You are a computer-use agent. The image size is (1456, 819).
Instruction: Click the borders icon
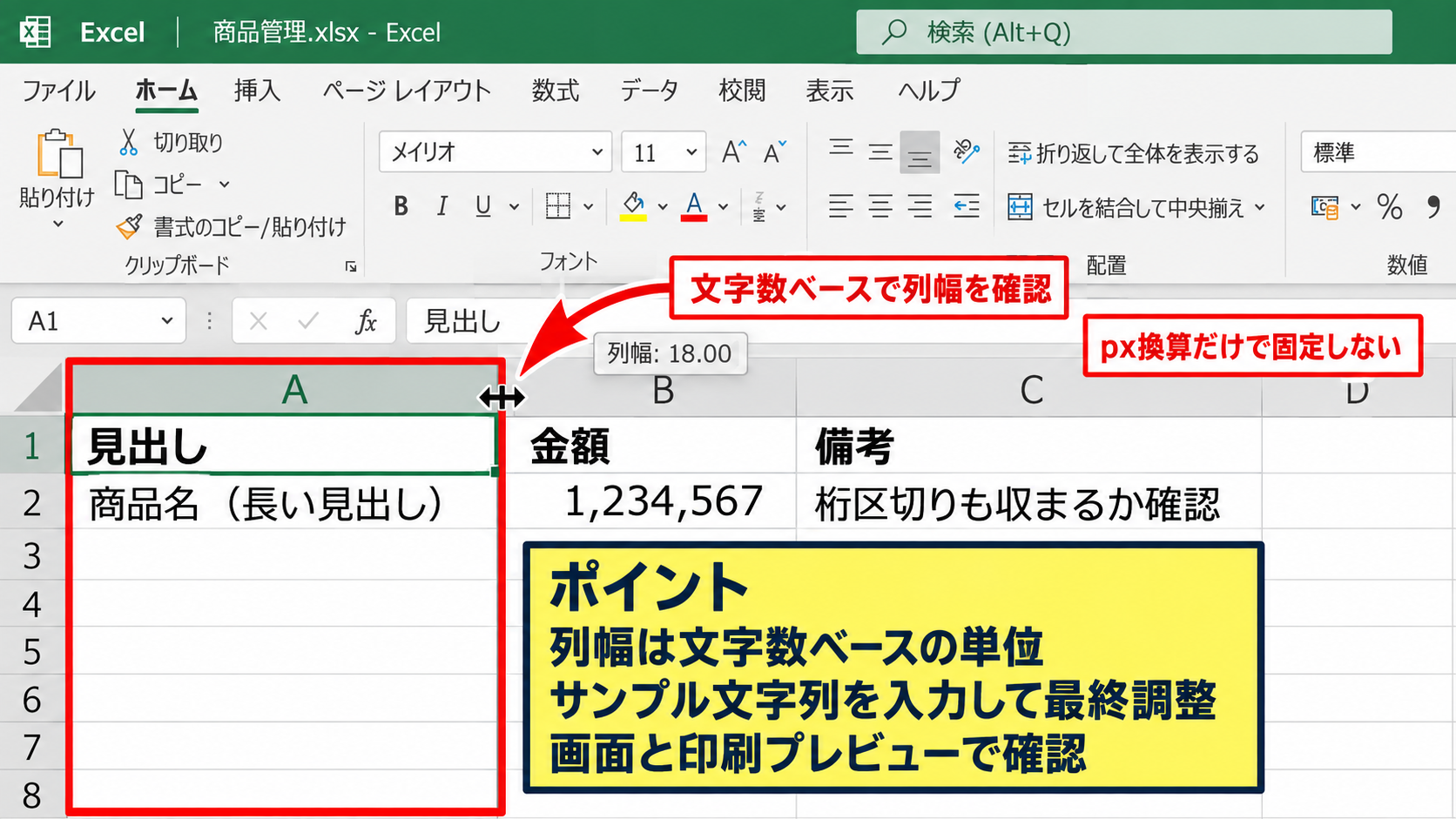[x=558, y=206]
